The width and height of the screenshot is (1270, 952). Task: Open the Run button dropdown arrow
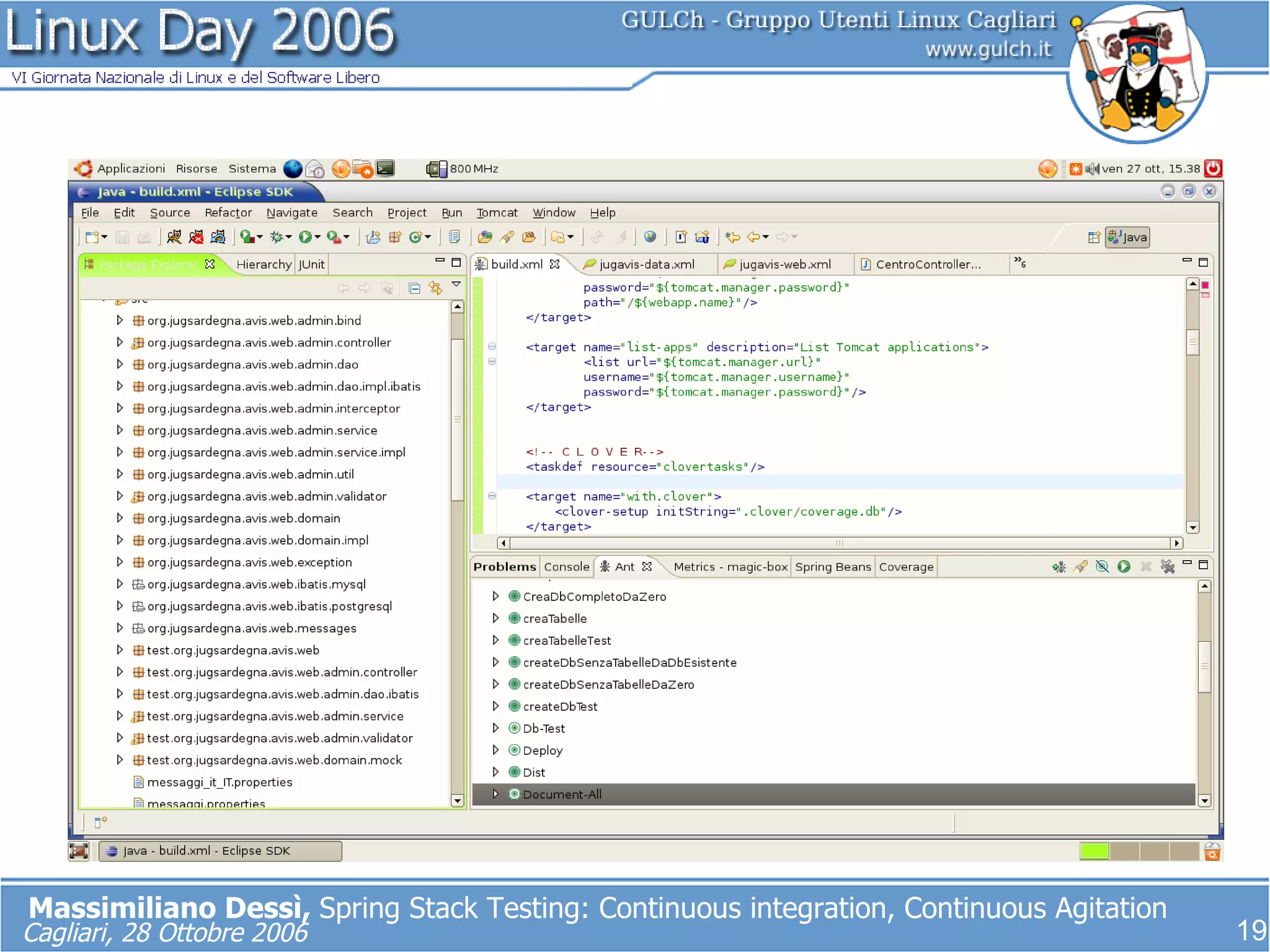click(317, 238)
